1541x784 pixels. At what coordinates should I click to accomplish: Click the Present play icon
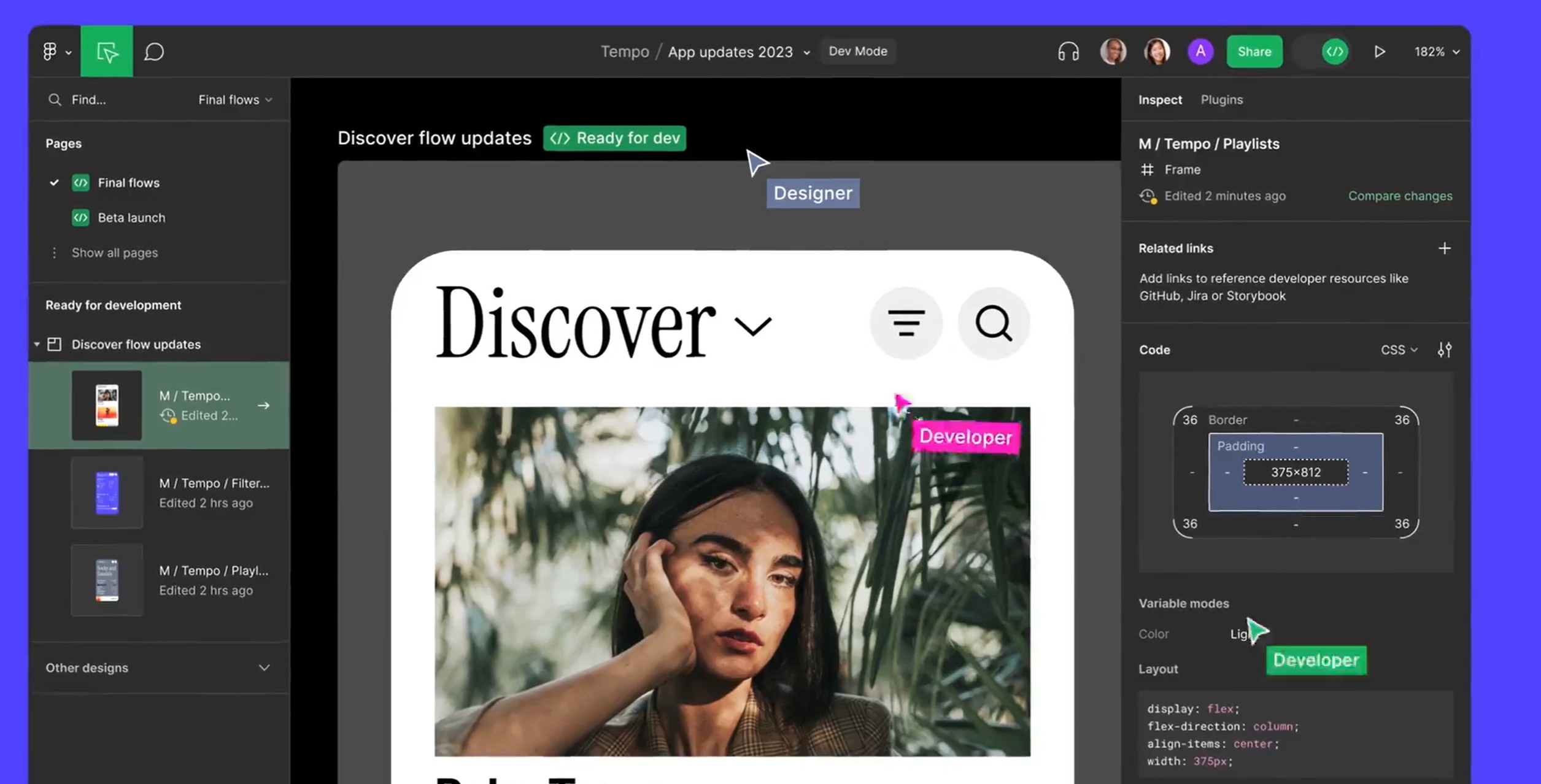tap(1380, 52)
